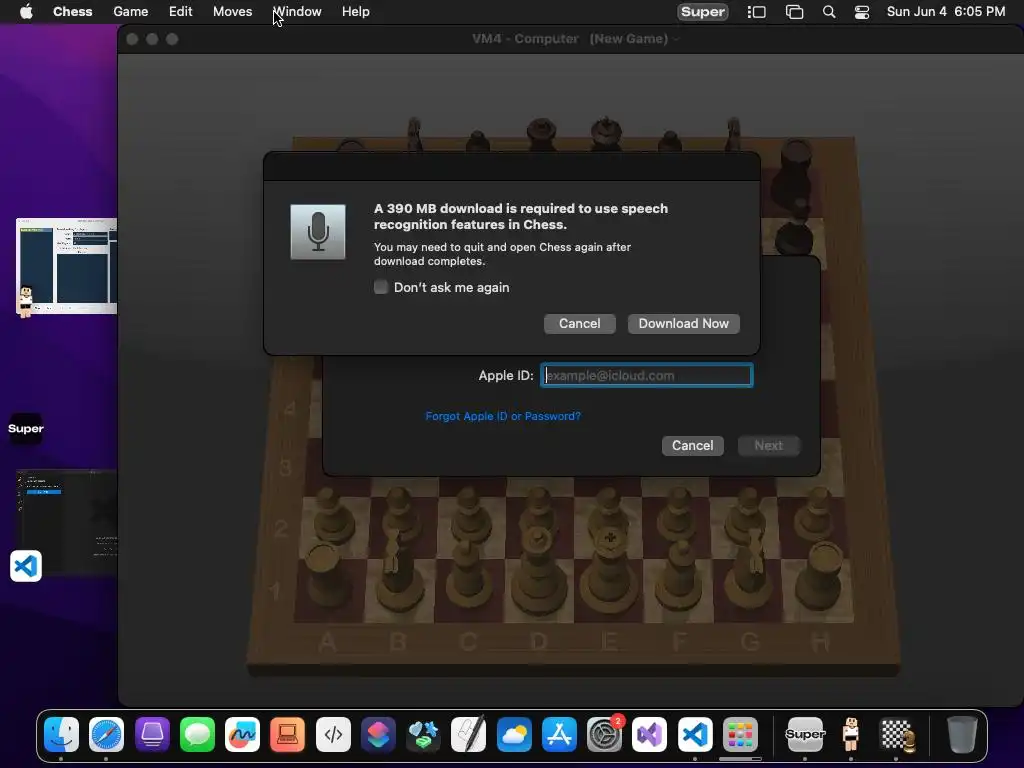The height and width of the screenshot is (768, 1024).
Task: Click the window mirroring icon in menu bar
Action: click(x=794, y=12)
